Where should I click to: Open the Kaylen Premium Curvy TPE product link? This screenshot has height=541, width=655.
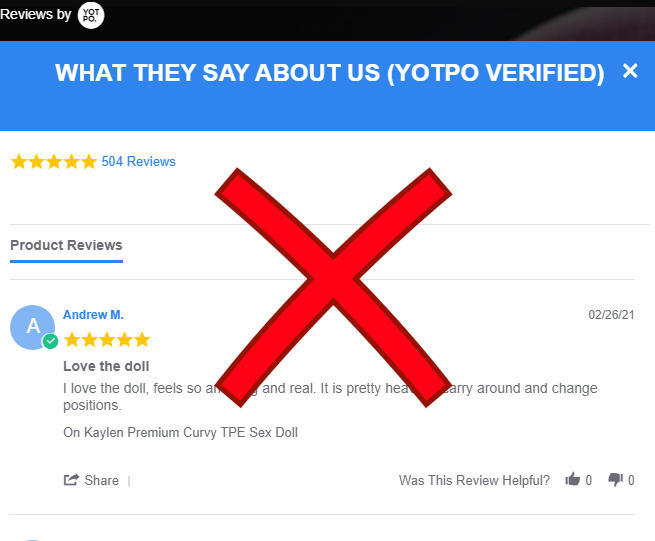(180, 432)
